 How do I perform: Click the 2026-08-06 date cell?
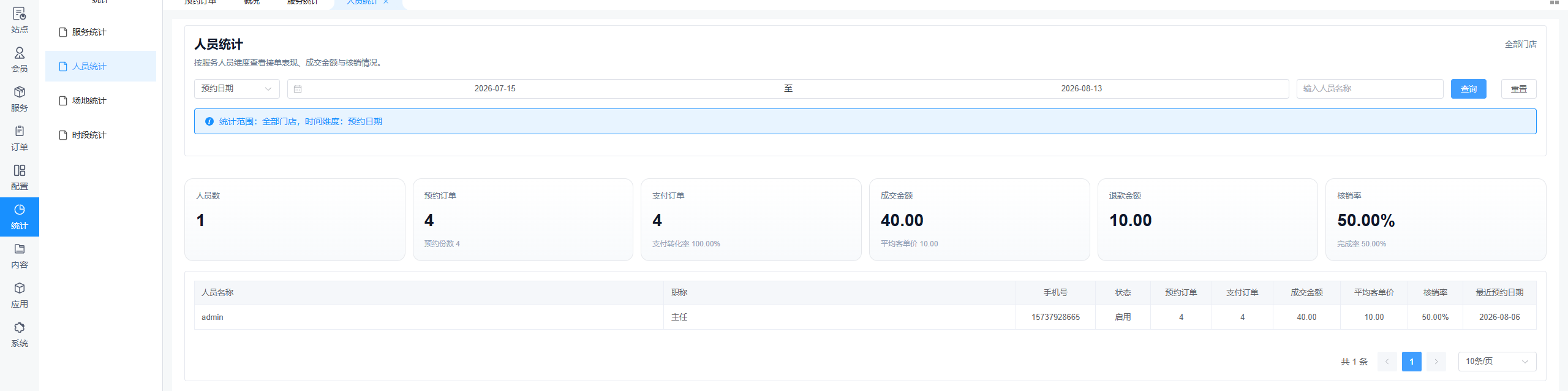[x=1499, y=317]
